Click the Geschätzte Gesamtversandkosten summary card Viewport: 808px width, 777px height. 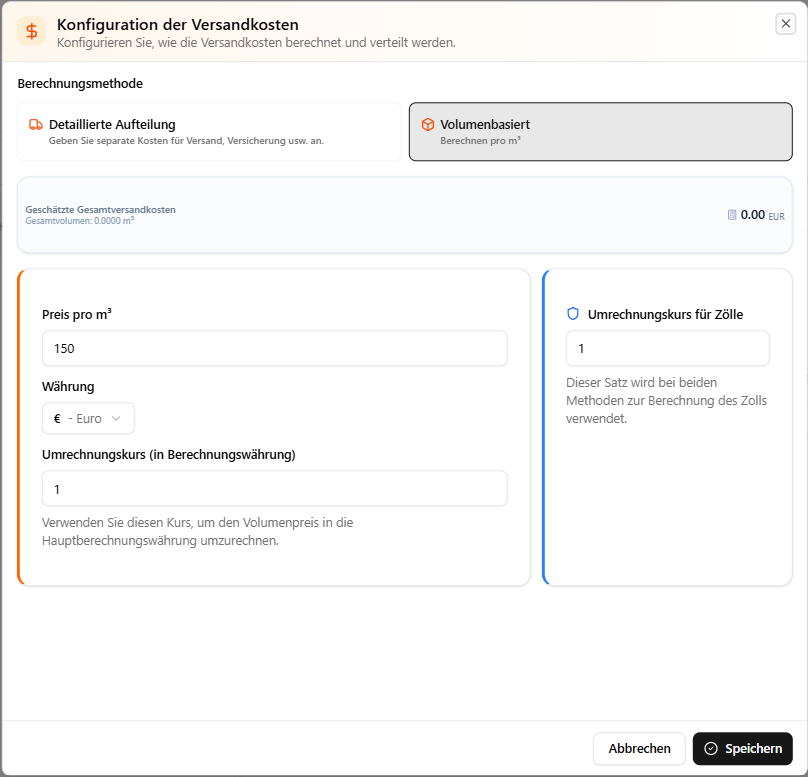405,215
